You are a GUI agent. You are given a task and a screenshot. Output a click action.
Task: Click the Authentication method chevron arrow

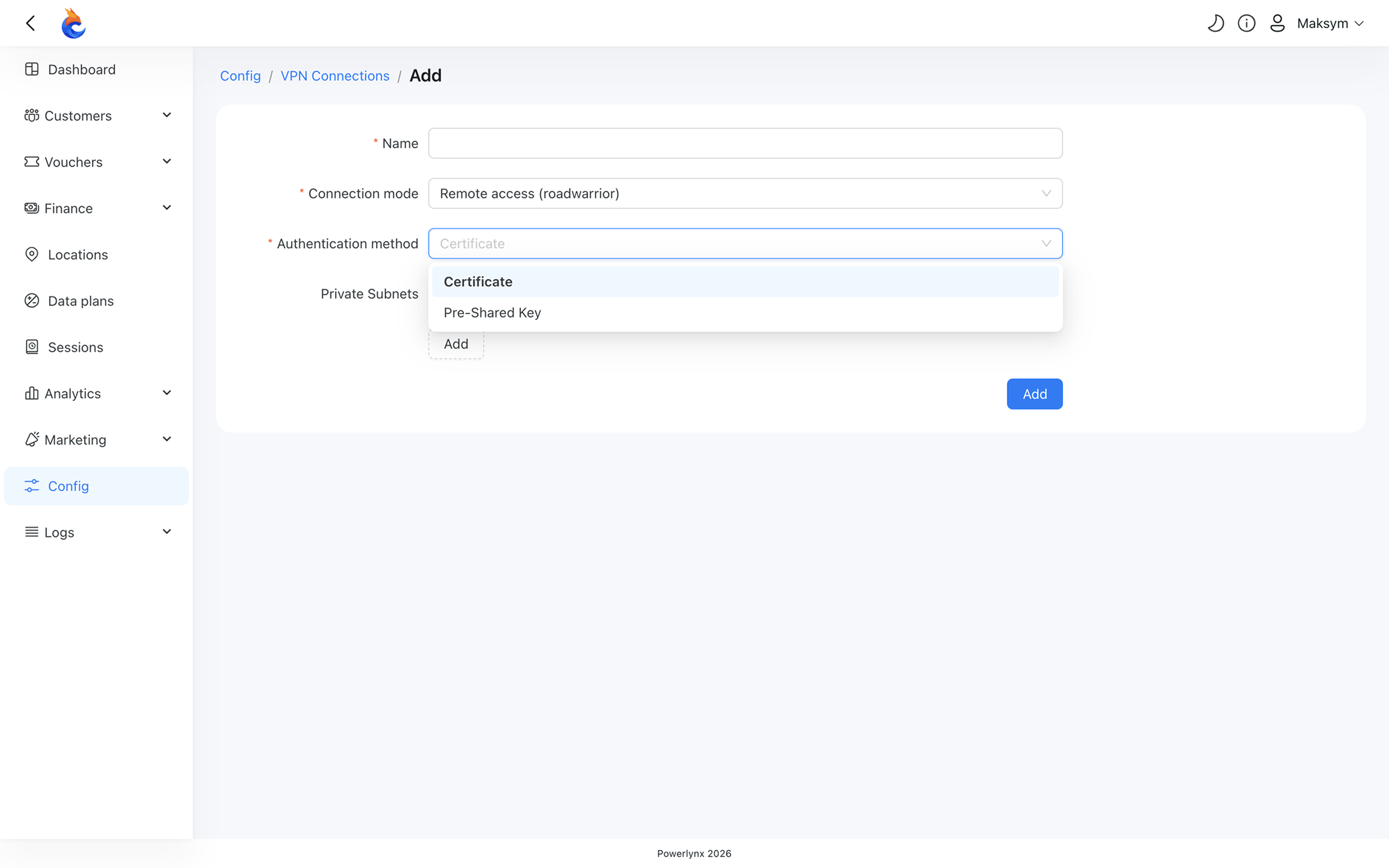1046,244
